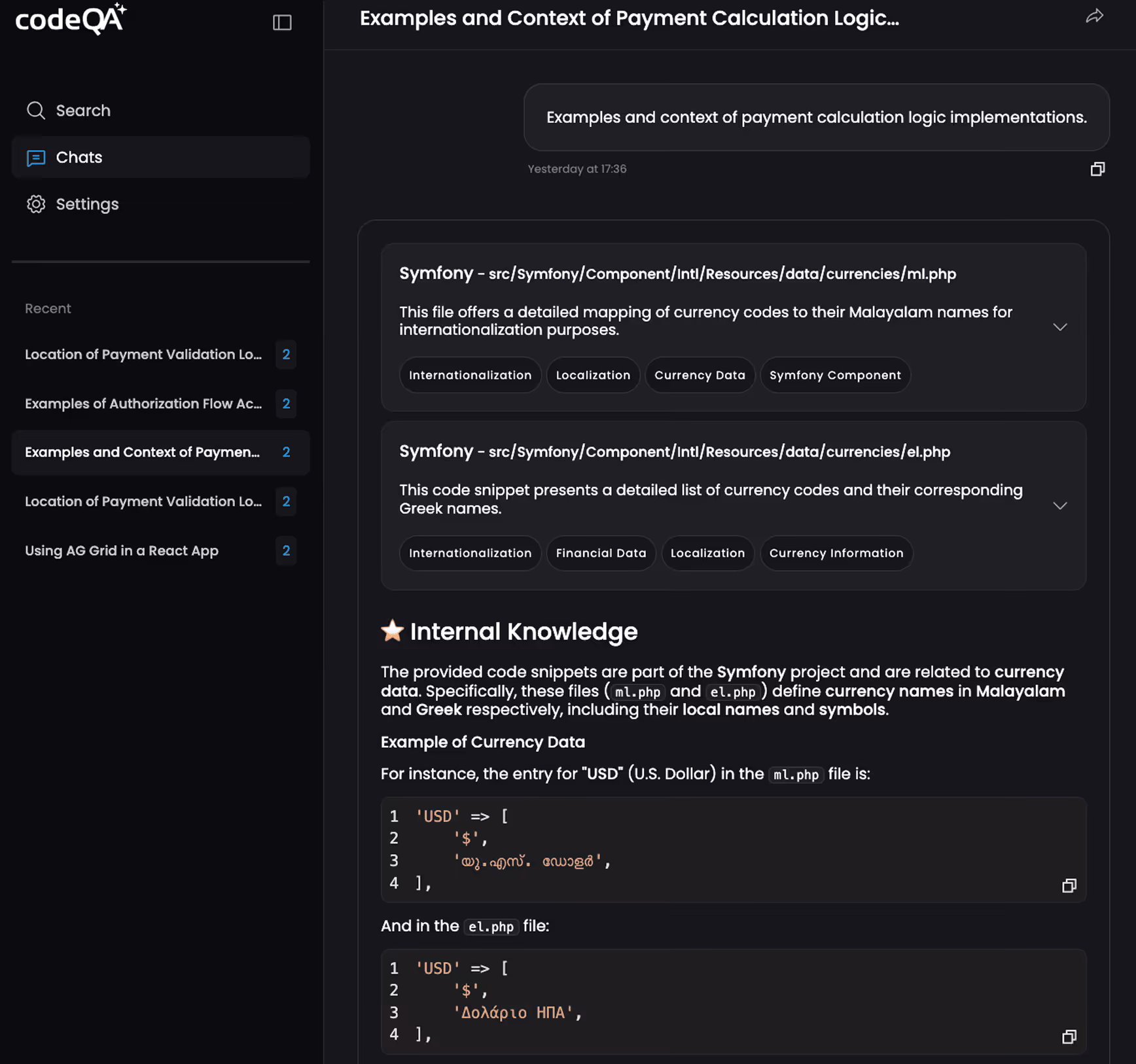Click the "Currency Data" tag

click(x=700, y=374)
